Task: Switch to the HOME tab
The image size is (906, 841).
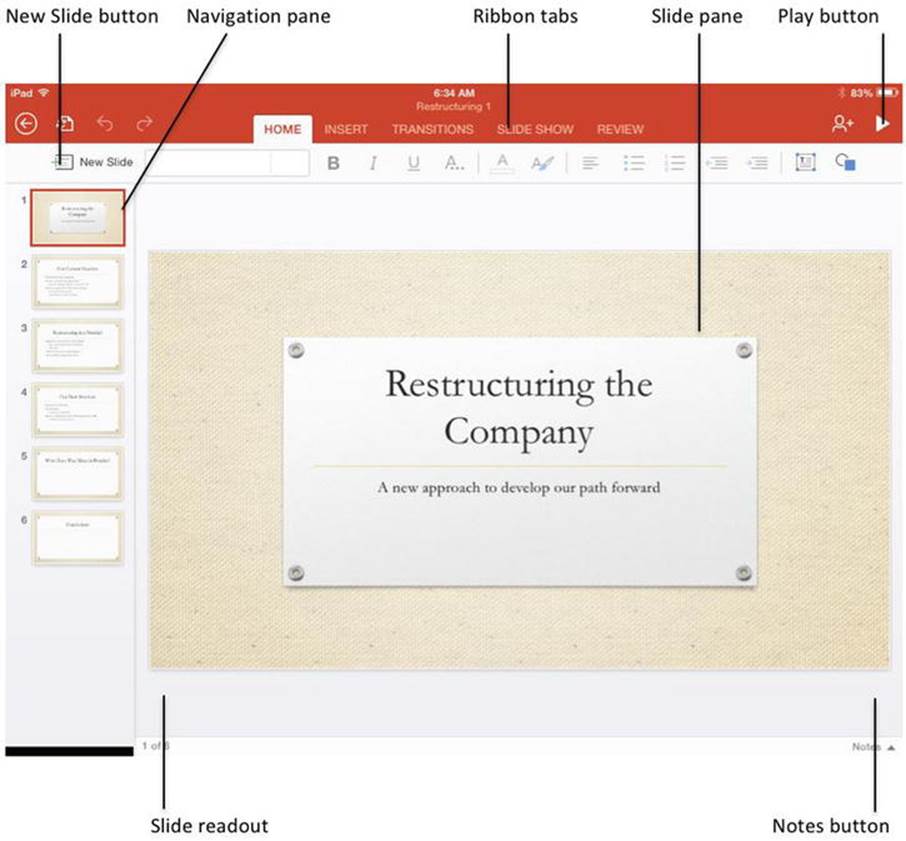Action: point(283,129)
